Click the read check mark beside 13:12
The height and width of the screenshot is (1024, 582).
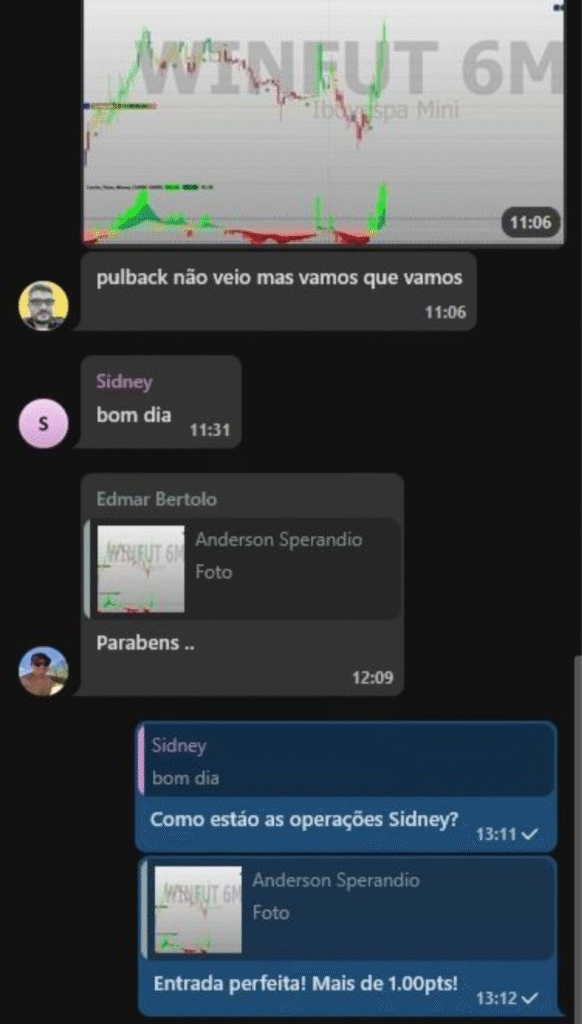pyautogui.click(x=530, y=999)
